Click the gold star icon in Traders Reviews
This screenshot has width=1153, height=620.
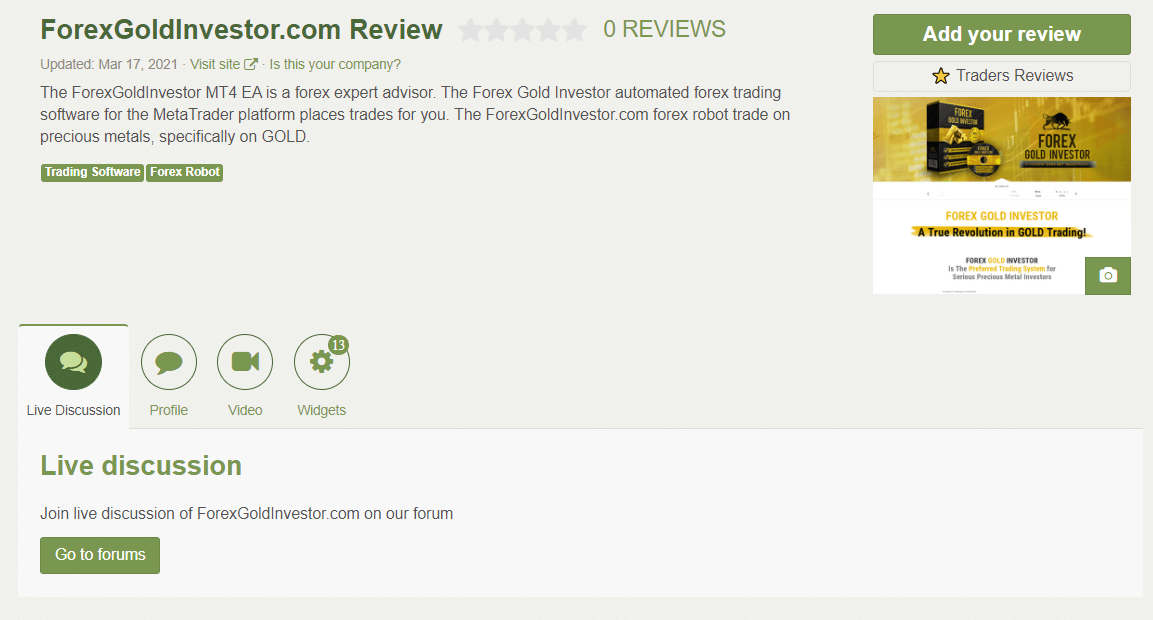click(x=940, y=76)
